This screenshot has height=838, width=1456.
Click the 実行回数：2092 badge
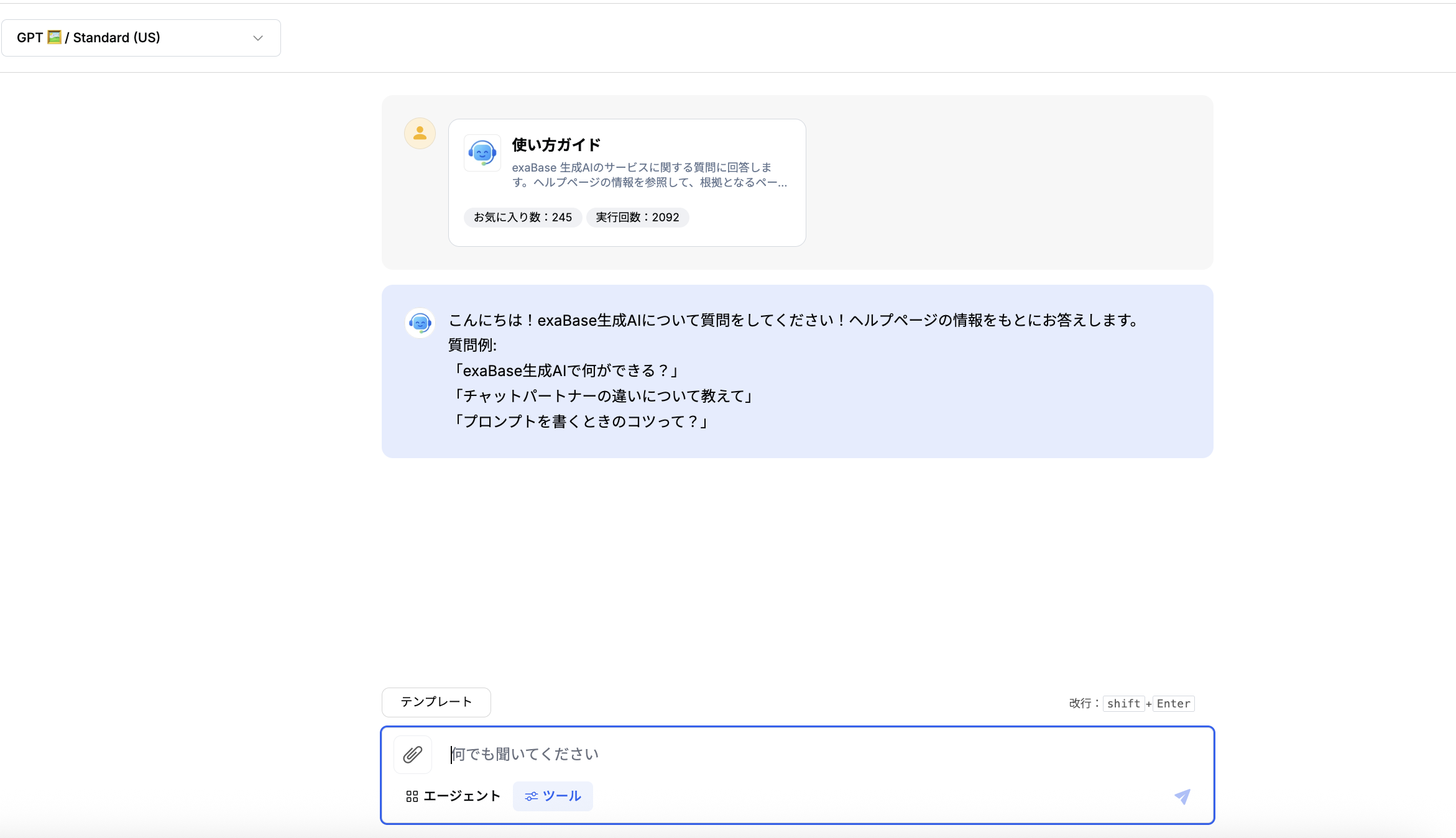tap(637, 218)
